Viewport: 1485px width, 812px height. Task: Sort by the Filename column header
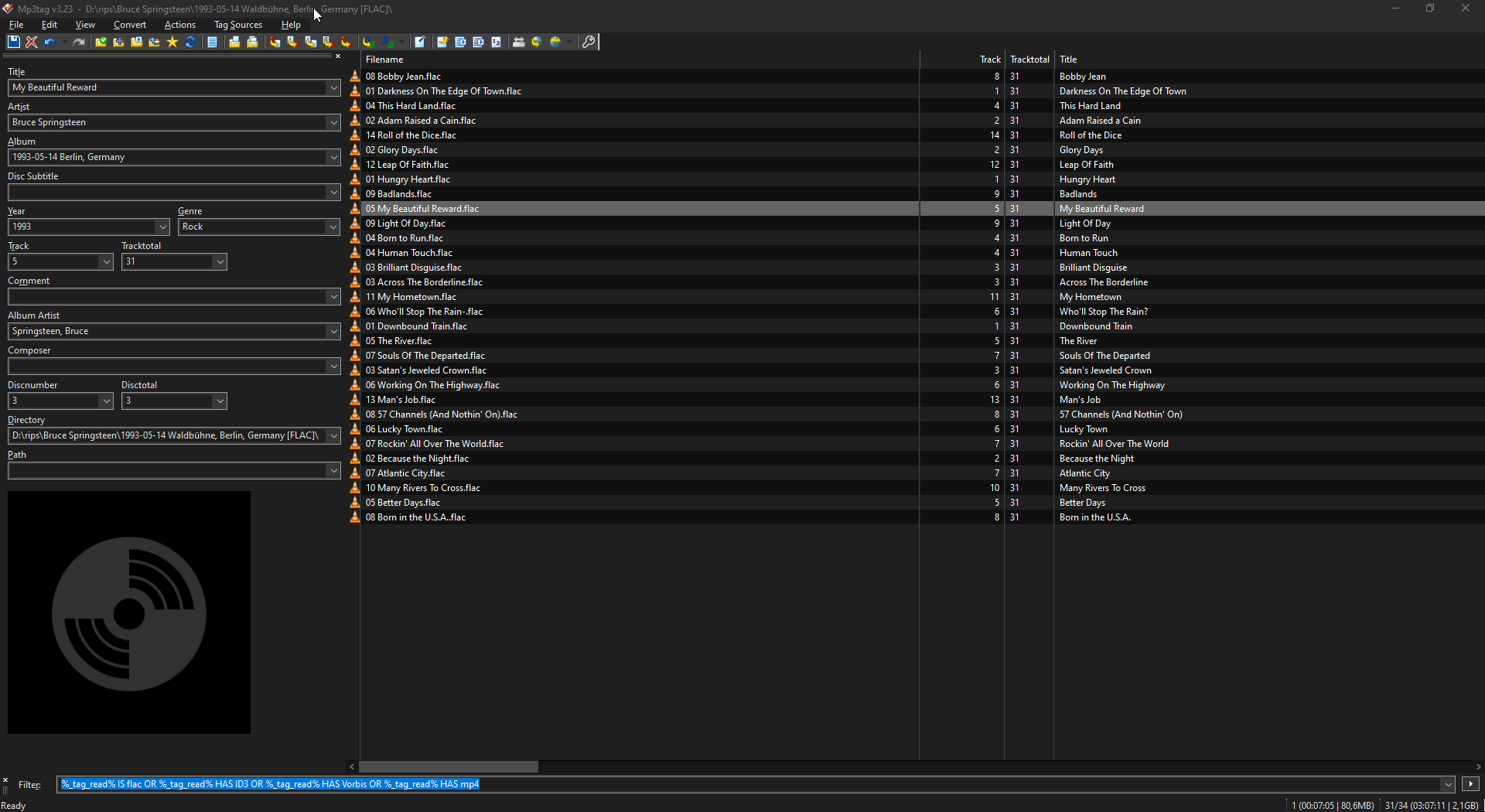pos(640,60)
